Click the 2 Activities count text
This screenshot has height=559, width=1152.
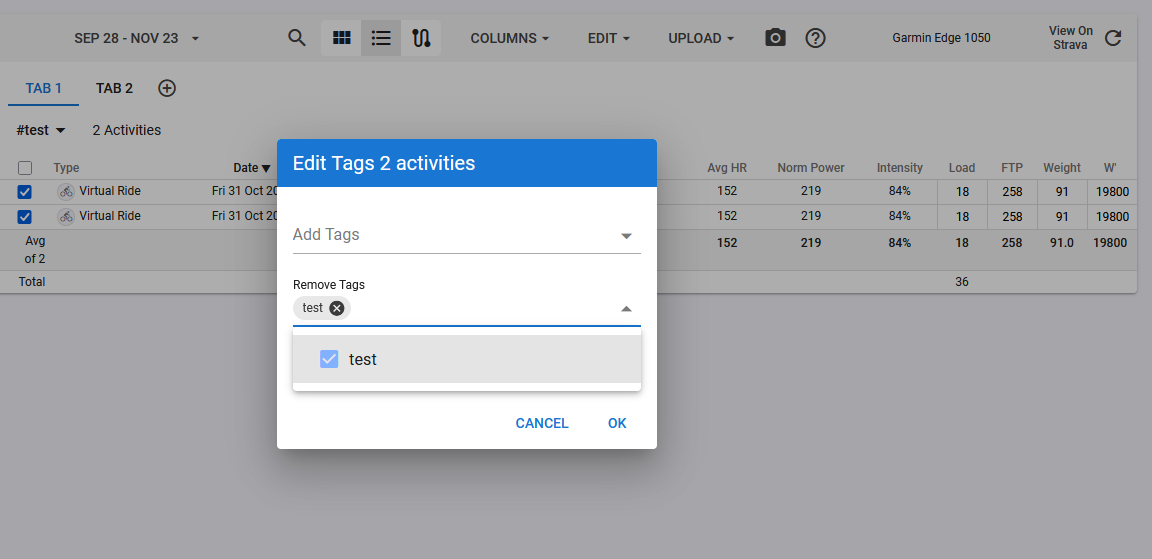pos(126,130)
